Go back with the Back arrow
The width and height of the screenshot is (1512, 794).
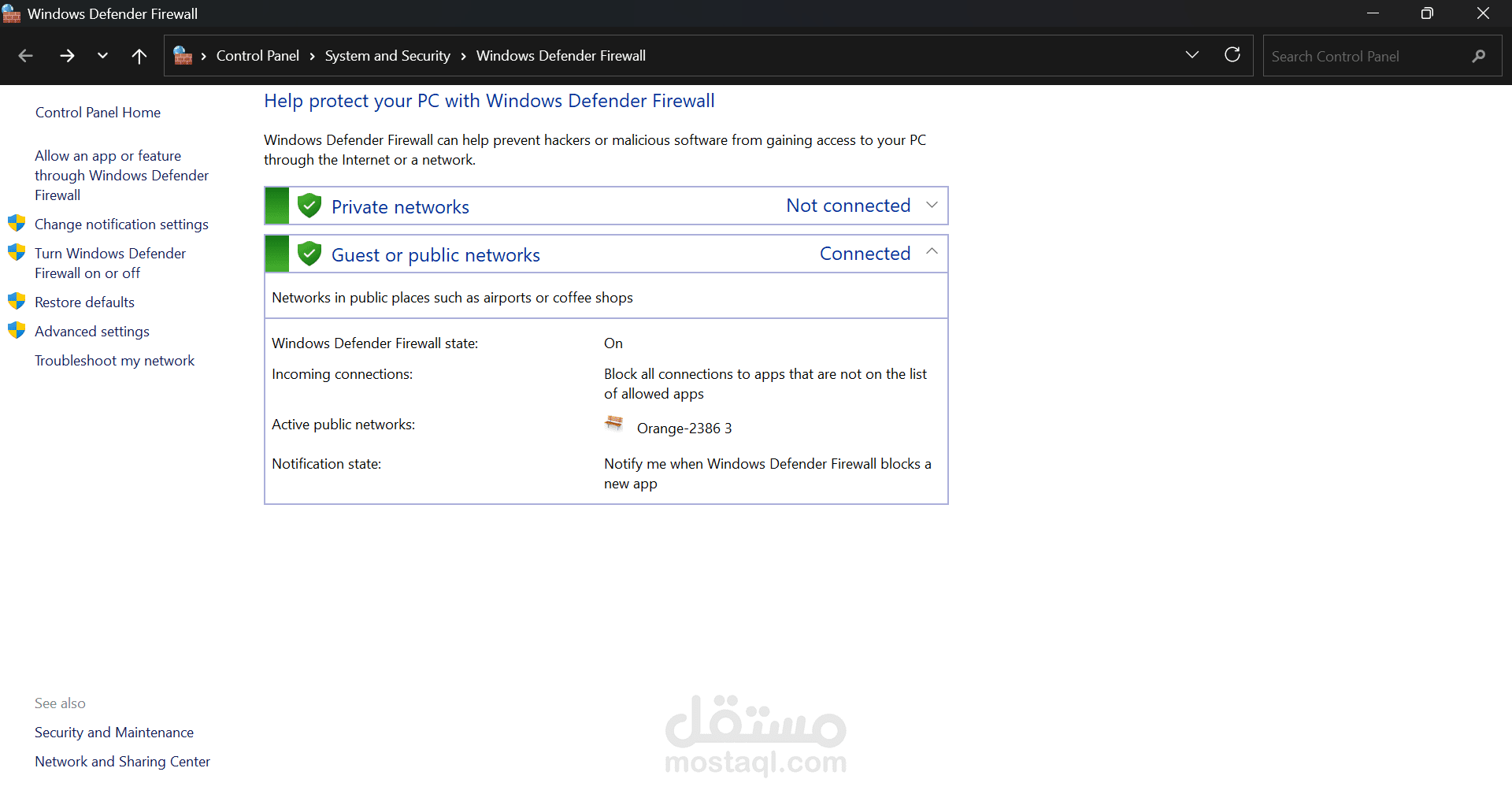tap(25, 56)
